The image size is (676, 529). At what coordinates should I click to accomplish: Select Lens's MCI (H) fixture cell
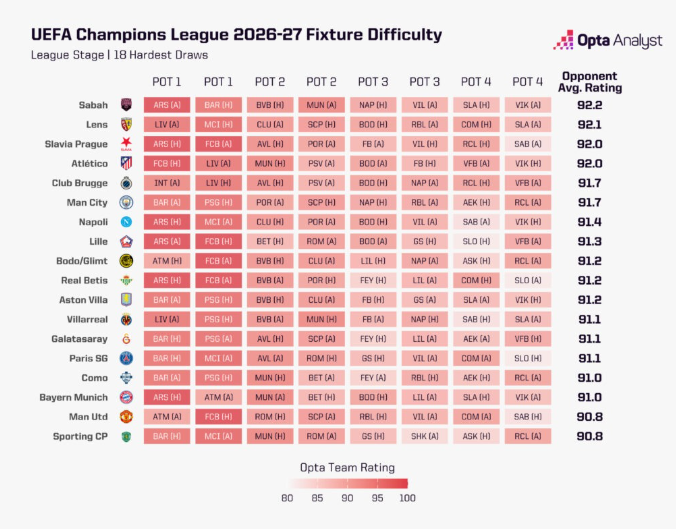(219, 124)
